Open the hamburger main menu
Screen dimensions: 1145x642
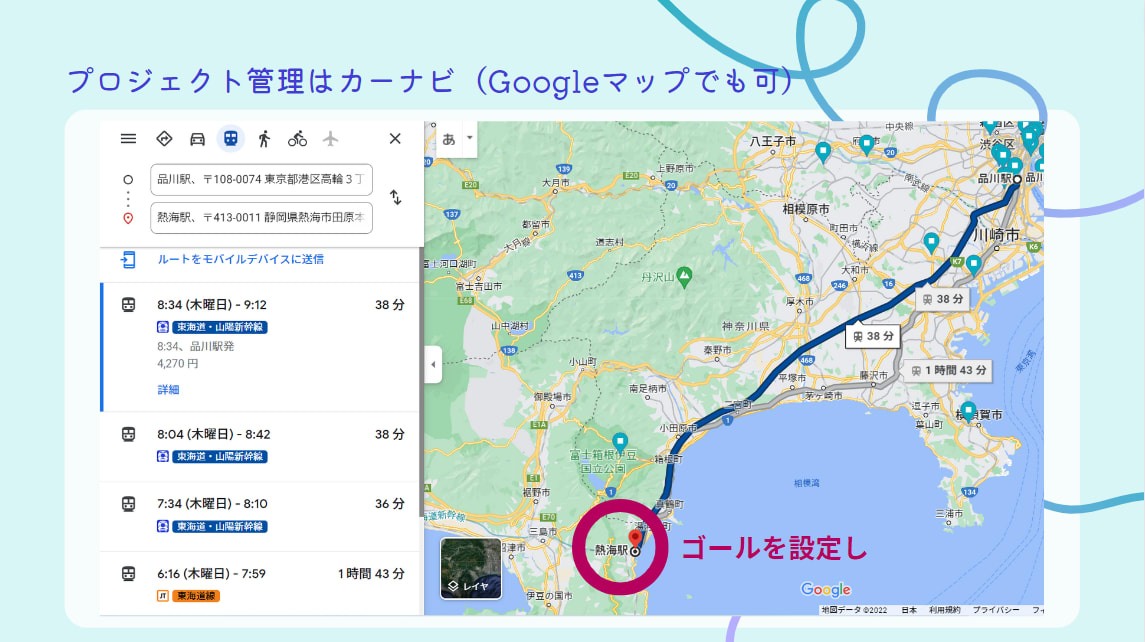(129, 139)
